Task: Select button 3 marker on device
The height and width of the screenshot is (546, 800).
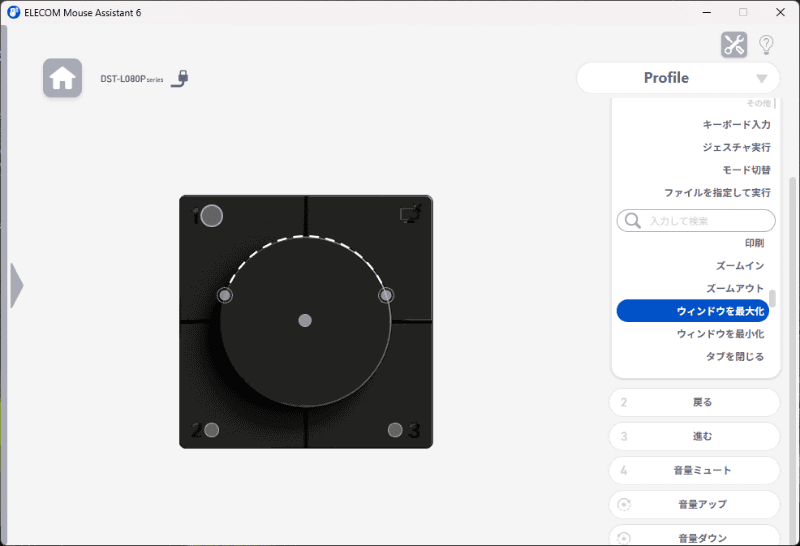Action: click(395, 430)
